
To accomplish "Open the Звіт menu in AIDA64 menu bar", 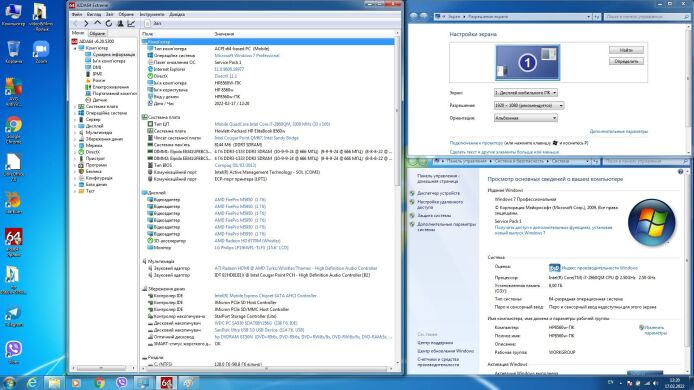I will [x=109, y=14].
